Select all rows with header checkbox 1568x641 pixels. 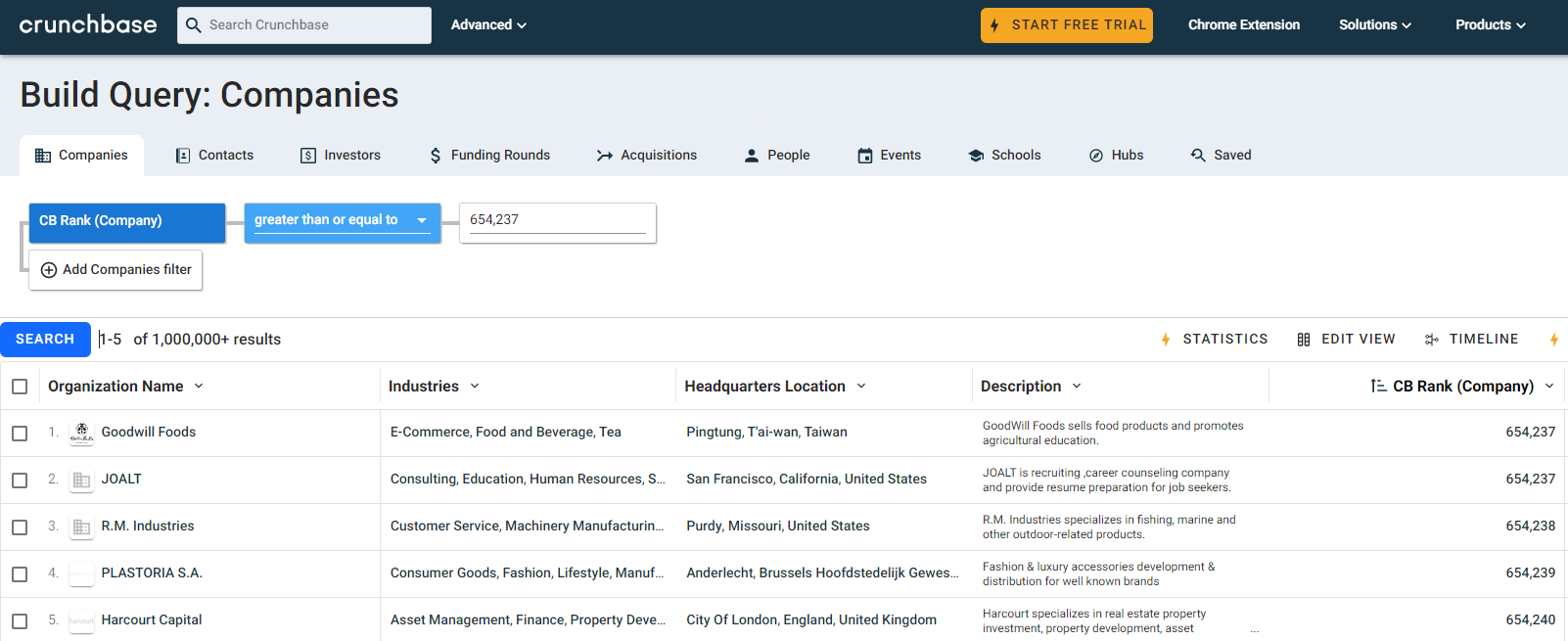(20, 387)
